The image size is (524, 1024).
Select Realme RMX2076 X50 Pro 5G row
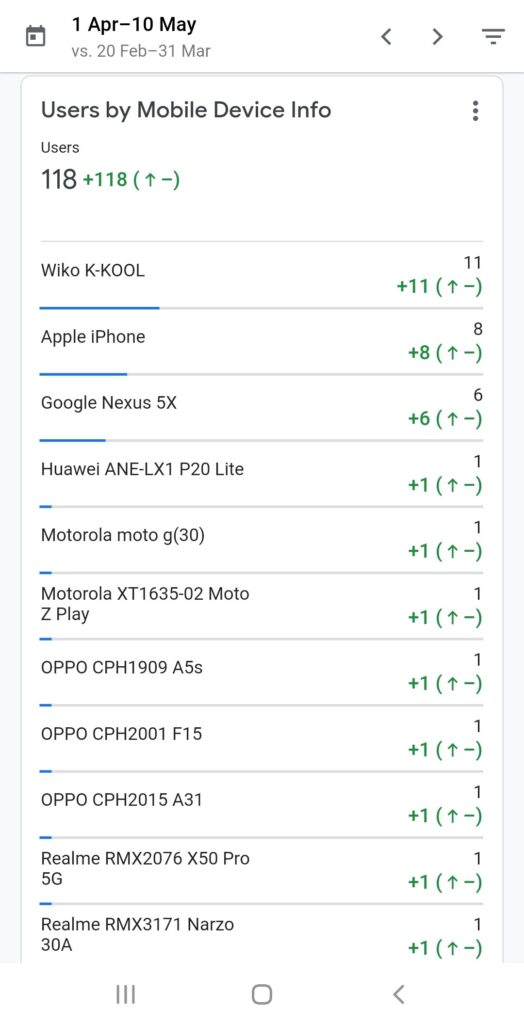tap(261, 871)
